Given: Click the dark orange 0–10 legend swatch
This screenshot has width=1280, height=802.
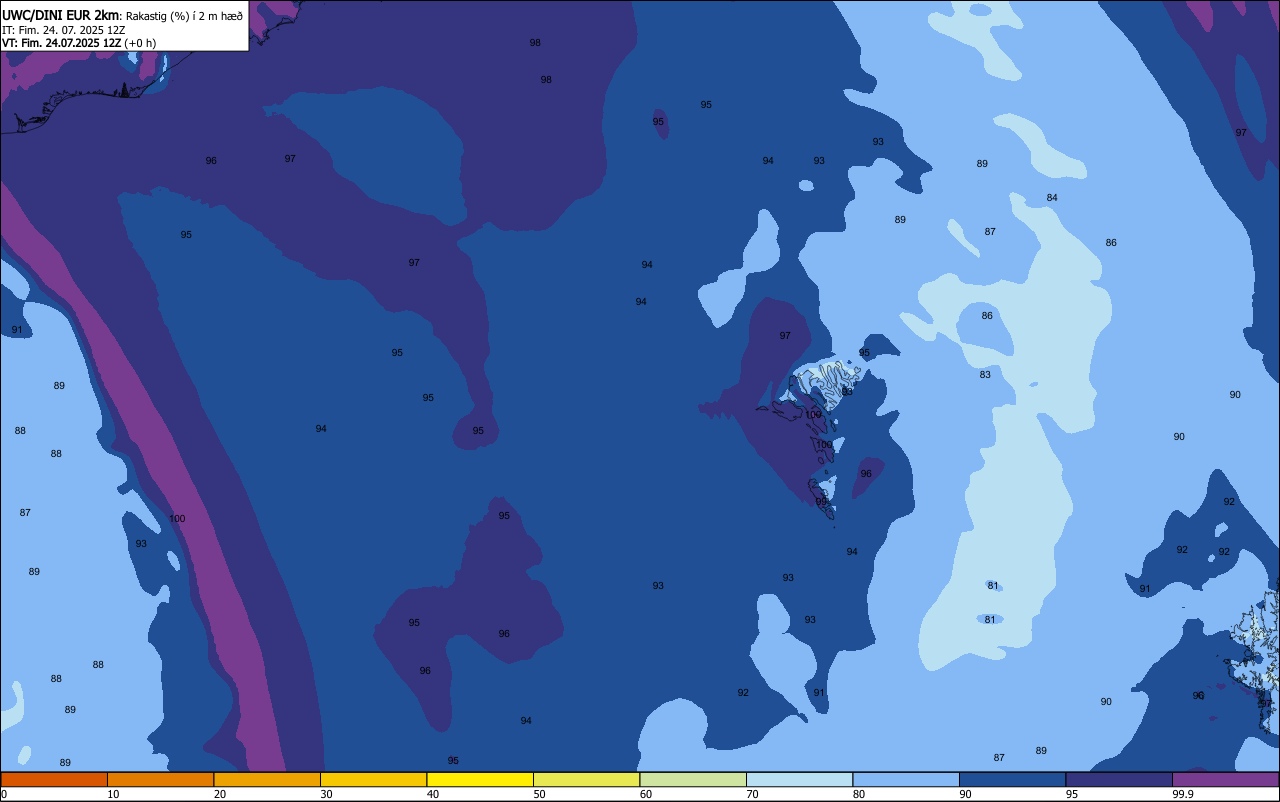Looking at the screenshot, I should [54, 779].
